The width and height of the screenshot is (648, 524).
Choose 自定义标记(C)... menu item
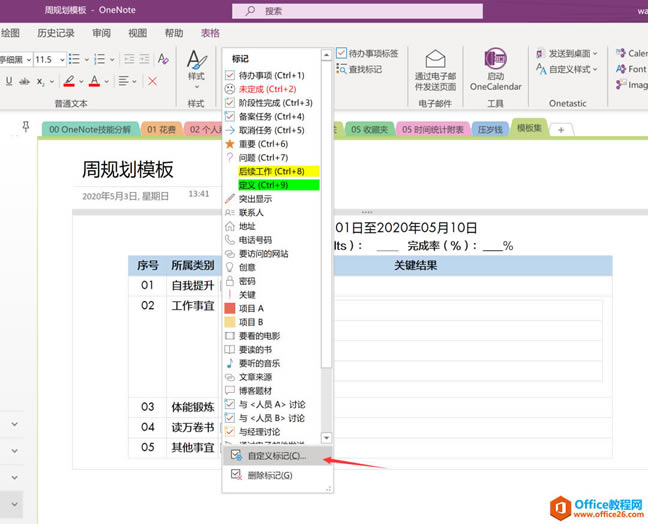tap(277, 456)
